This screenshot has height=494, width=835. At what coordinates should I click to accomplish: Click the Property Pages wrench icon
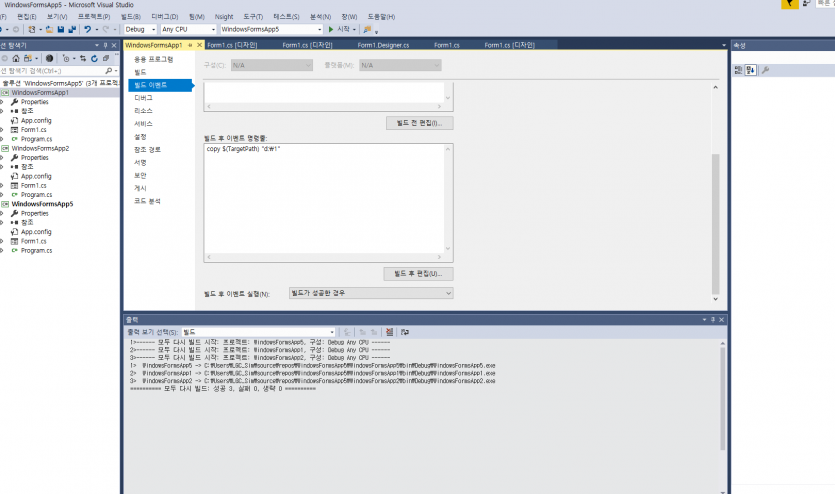click(765, 70)
